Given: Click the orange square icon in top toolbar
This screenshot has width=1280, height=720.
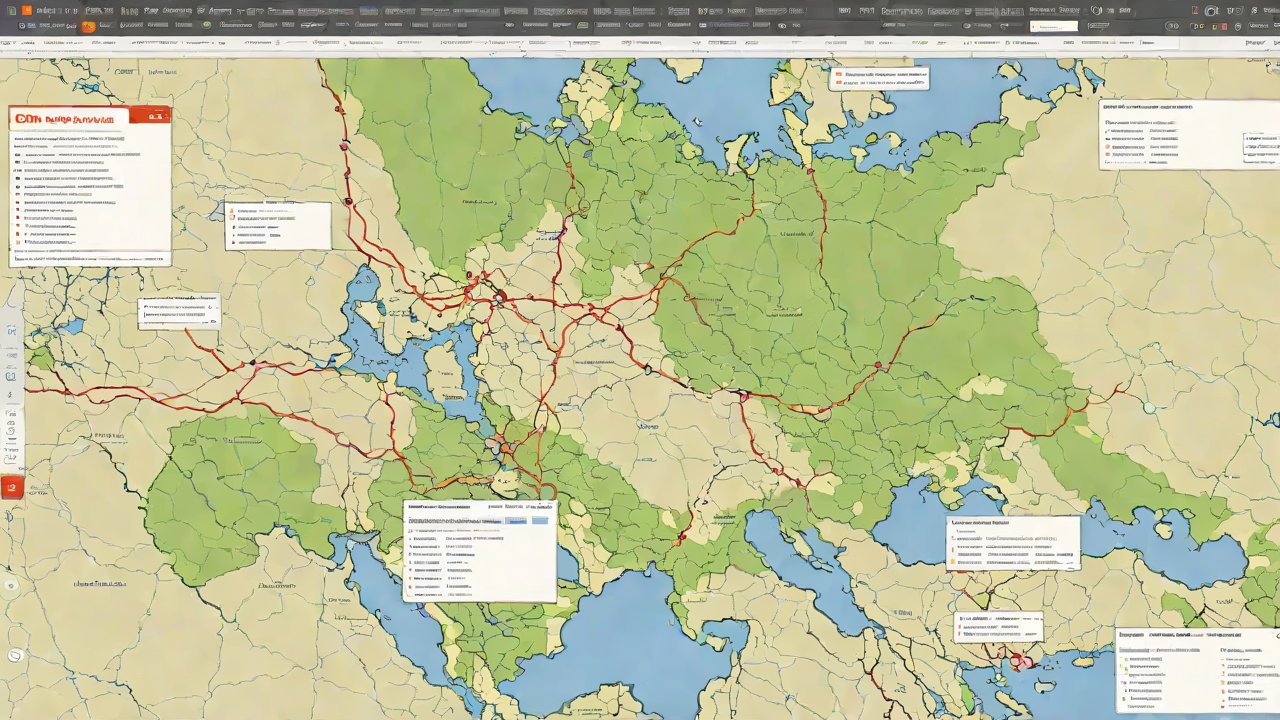Looking at the screenshot, I should (x=27, y=10).
